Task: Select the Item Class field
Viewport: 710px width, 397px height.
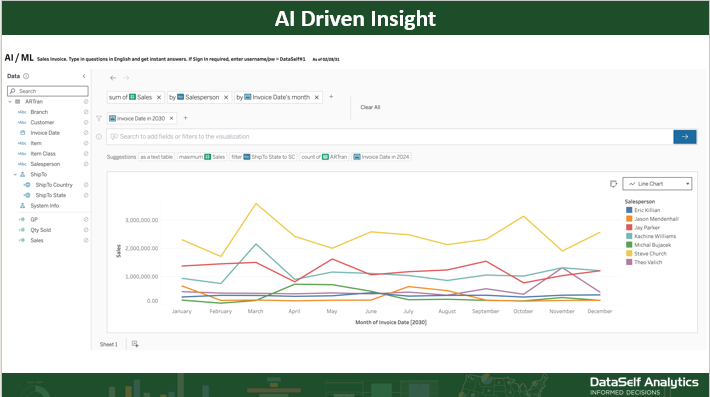Action: (43, 154)
